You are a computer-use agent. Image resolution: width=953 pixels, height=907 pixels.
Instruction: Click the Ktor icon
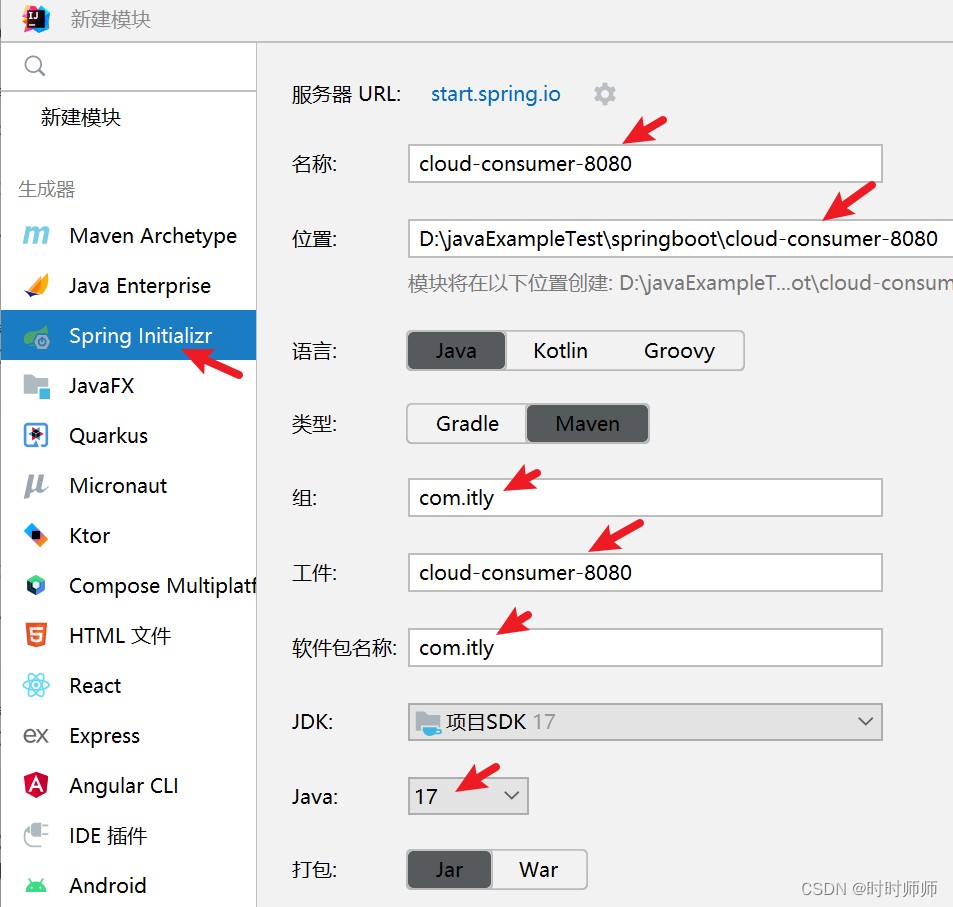(x=36, y=536)
